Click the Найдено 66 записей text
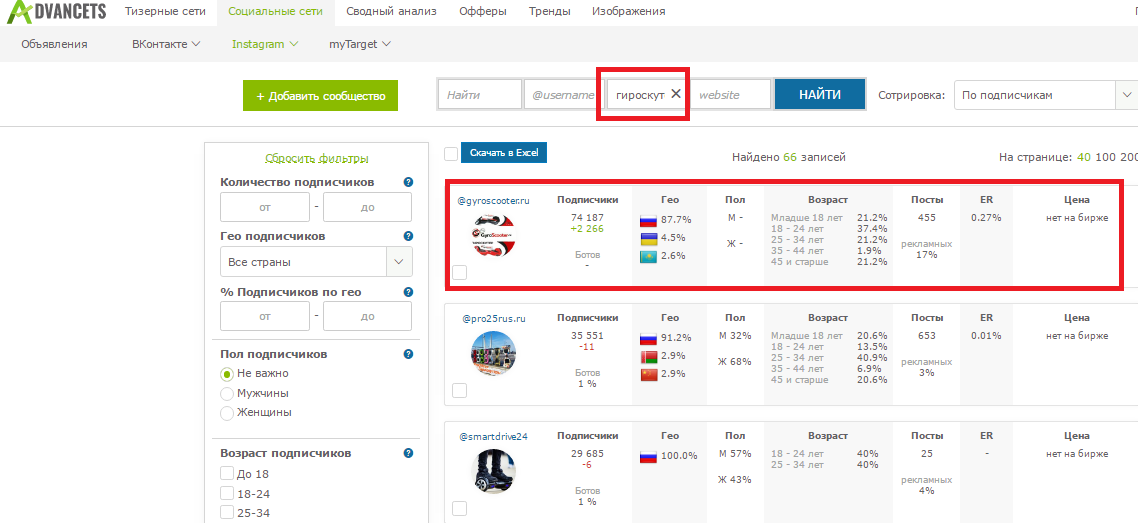The image size is (1138, 523). (x=788, y=157)
